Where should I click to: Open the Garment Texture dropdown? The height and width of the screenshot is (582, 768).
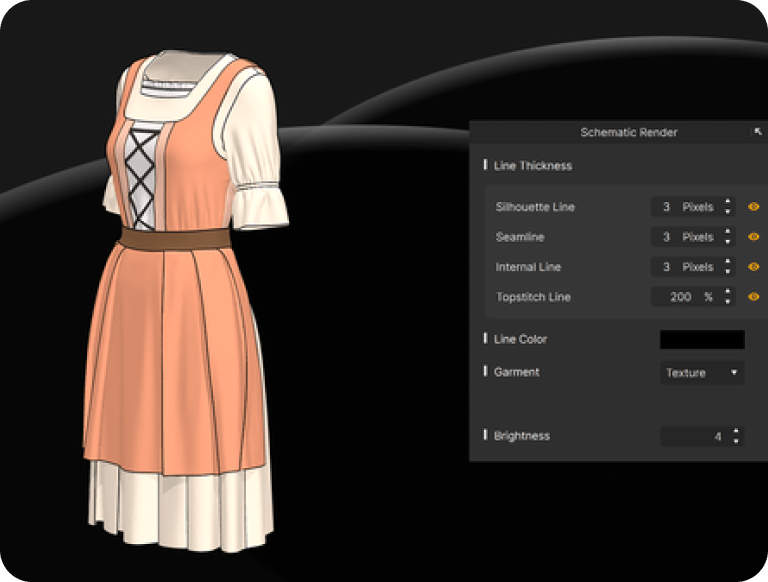(702, 373)
